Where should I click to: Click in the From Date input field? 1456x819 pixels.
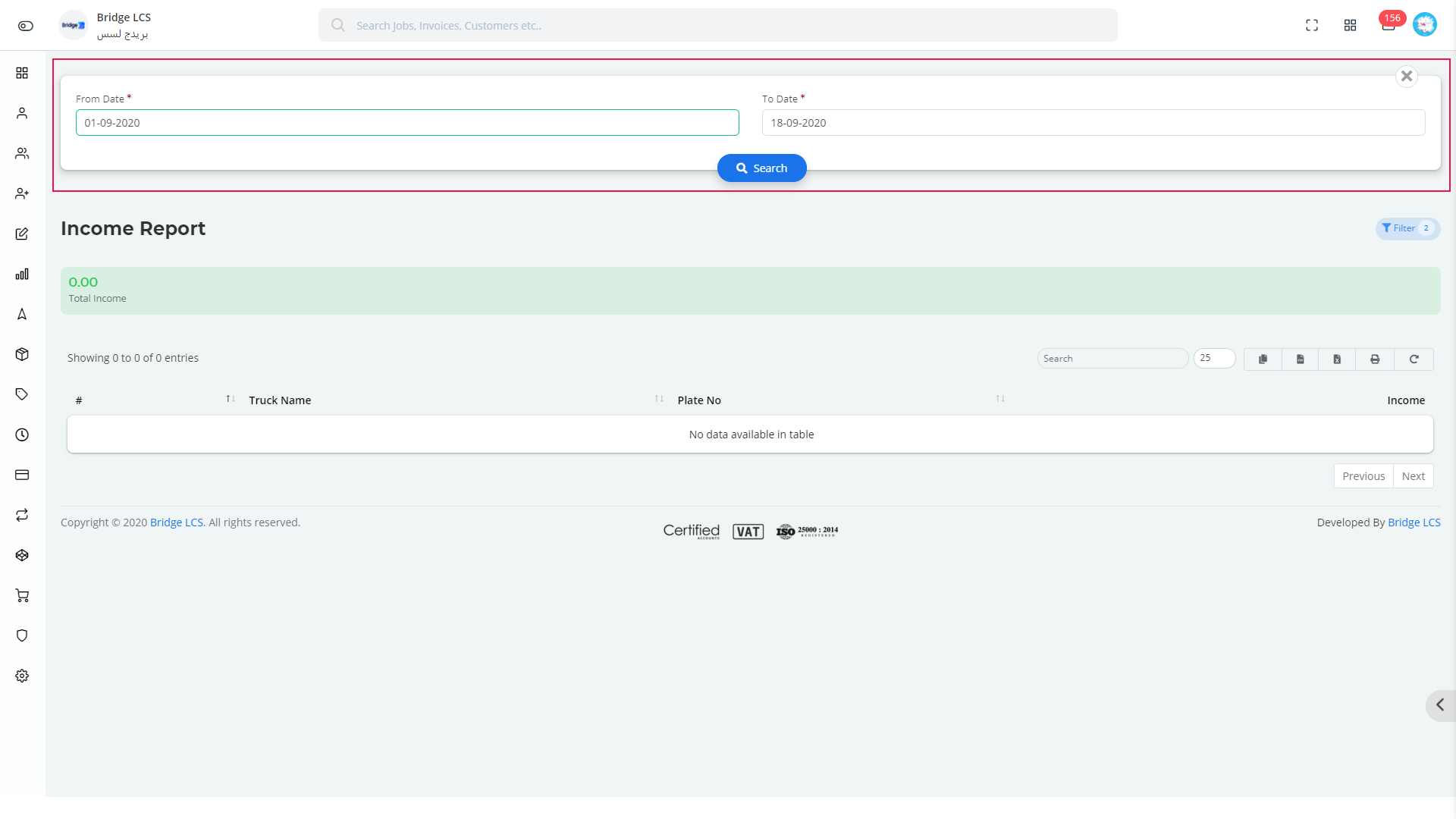(x=407, y=122)
